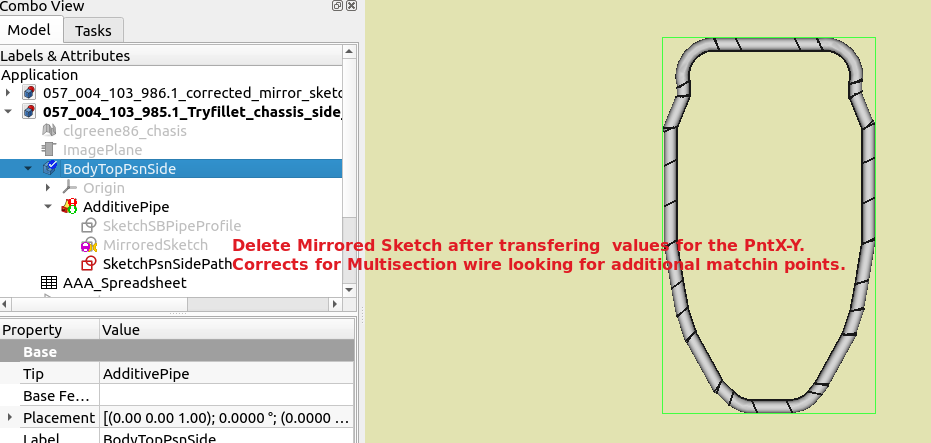This screenshot has height=443, width=931.
Task: Click the Tip value AdditivePipe field
Action: 226,373
